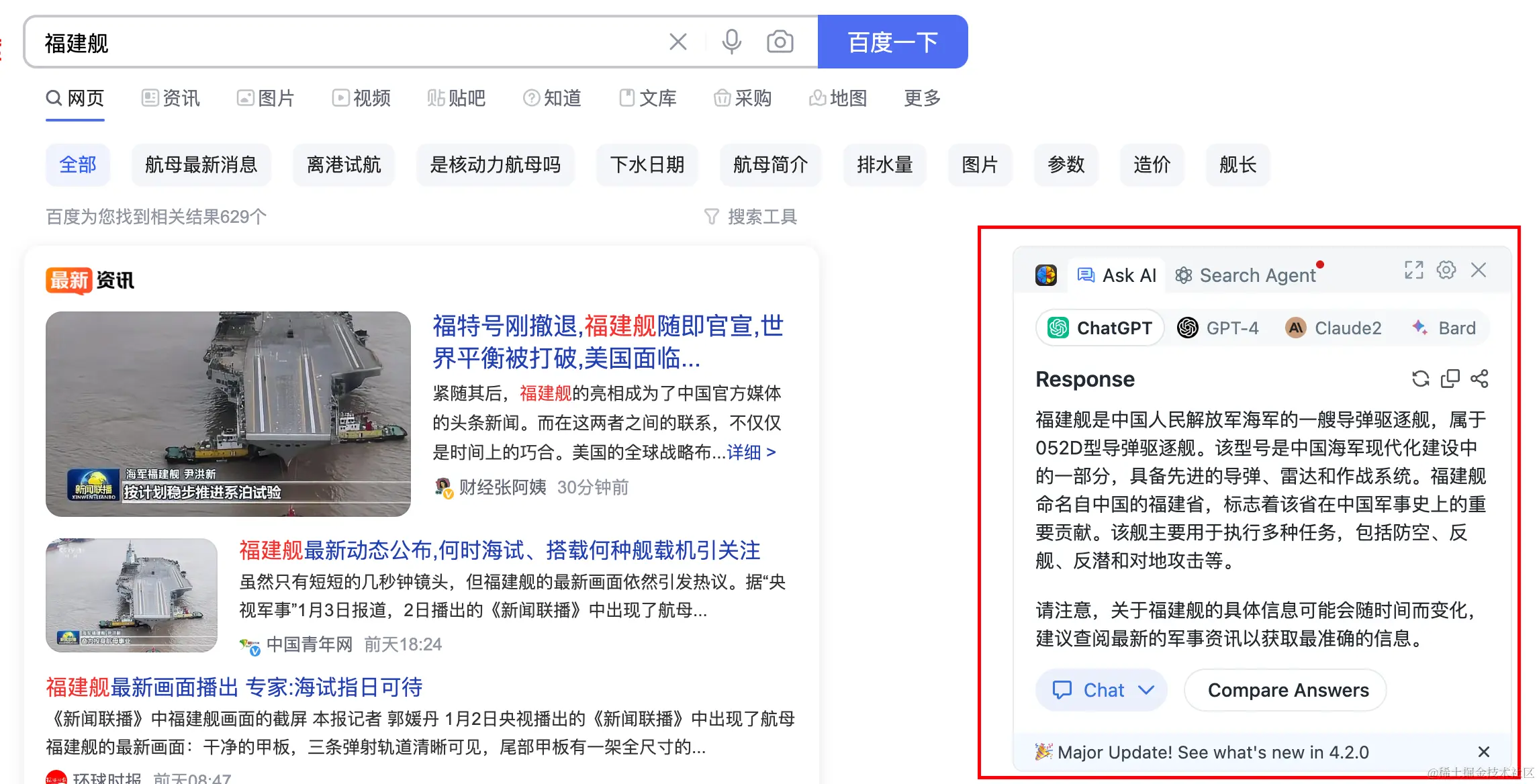Clear the search box with X icon
Image resolution: width=1539 pixels, height=784 pixels.
[x=678, y=42]
